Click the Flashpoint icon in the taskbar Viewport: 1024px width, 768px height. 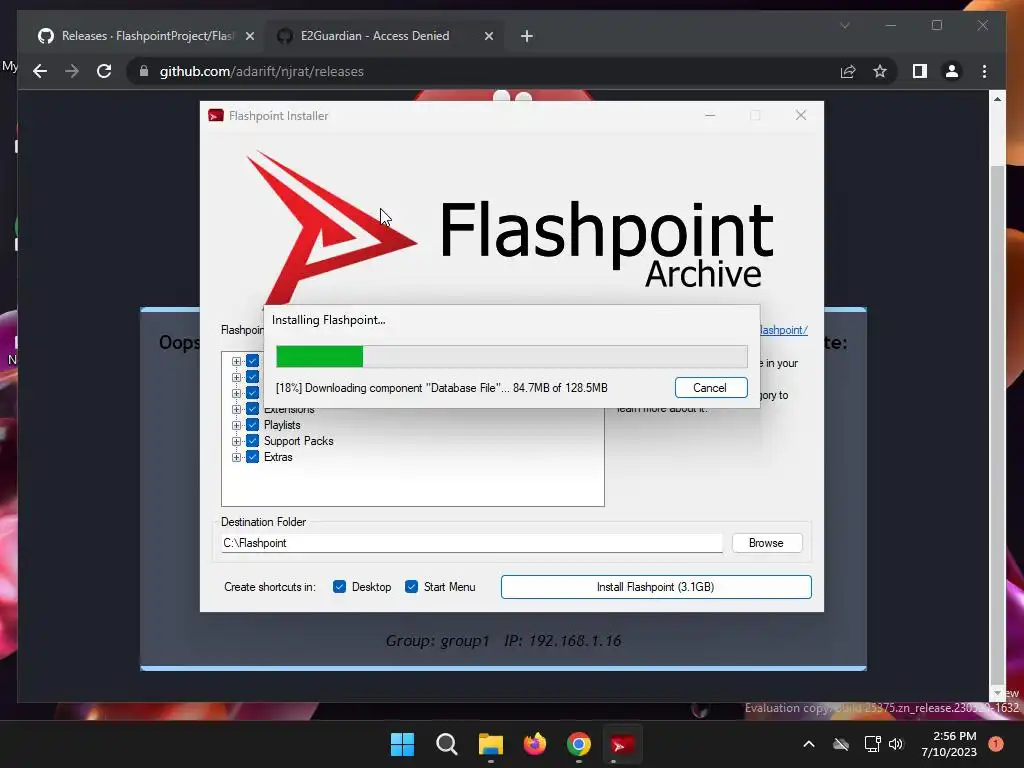[x=622, y=744]
